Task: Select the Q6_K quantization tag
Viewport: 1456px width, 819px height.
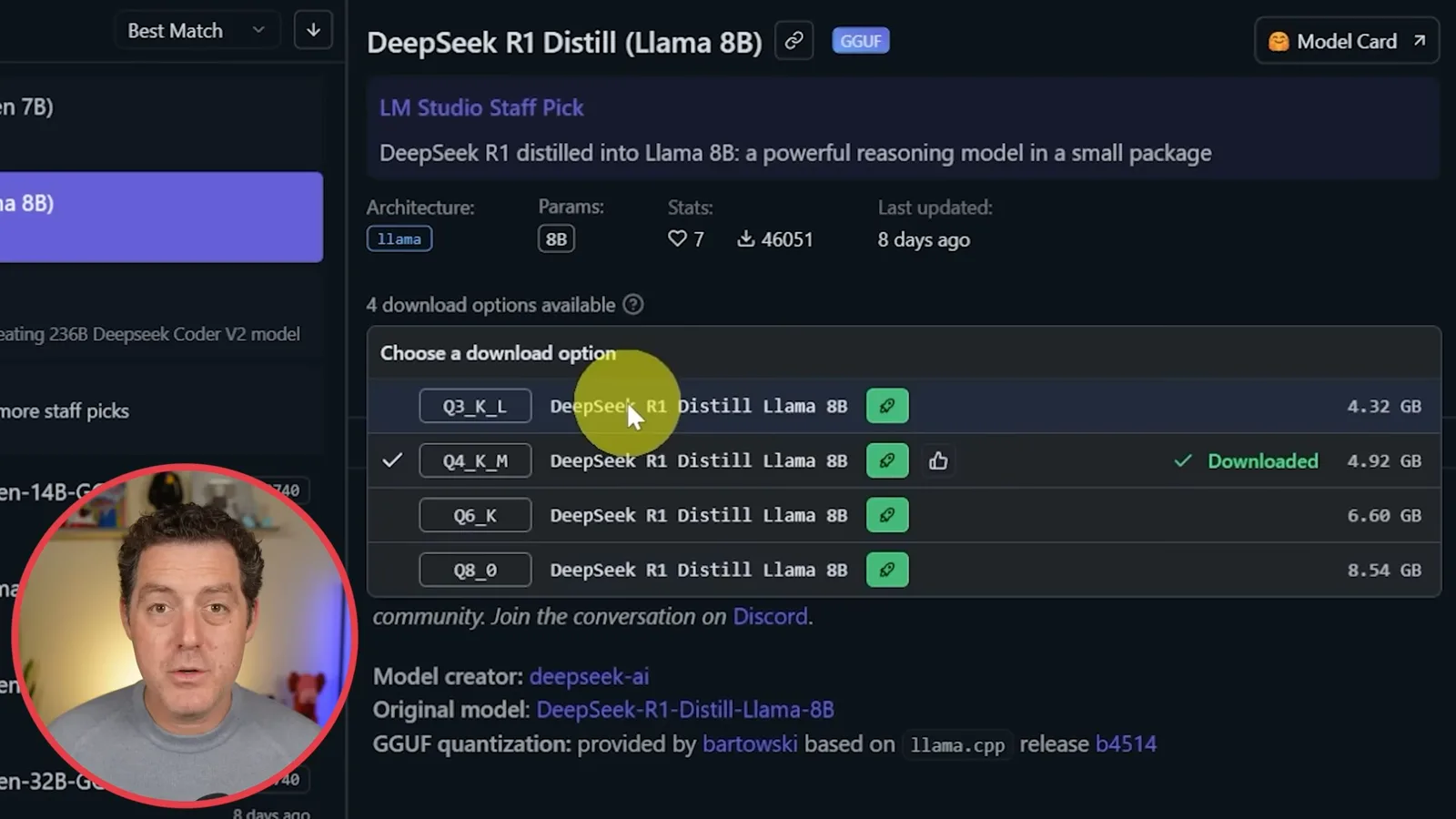Action: coord(475,515)
